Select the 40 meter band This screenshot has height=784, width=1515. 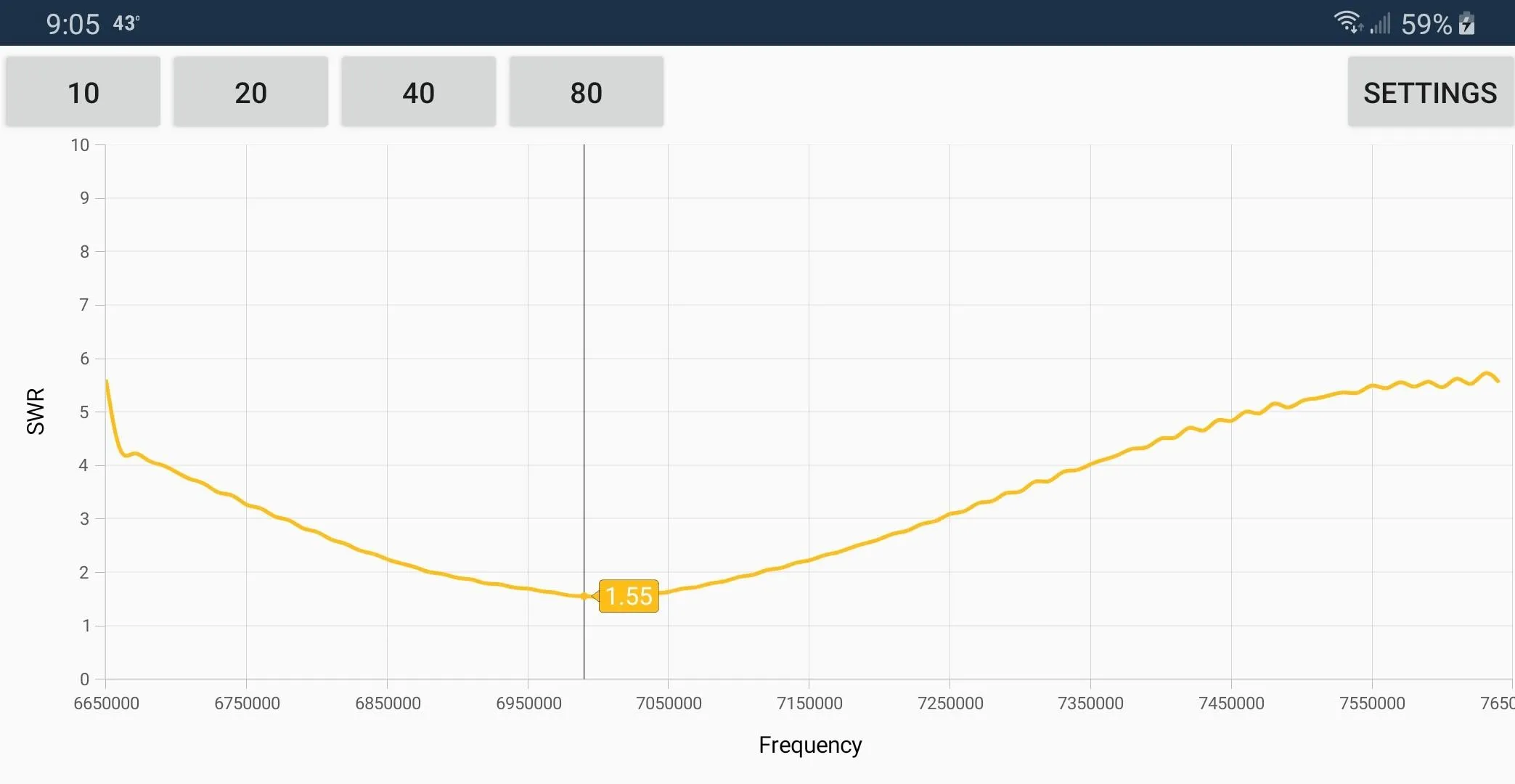point(419,92)
